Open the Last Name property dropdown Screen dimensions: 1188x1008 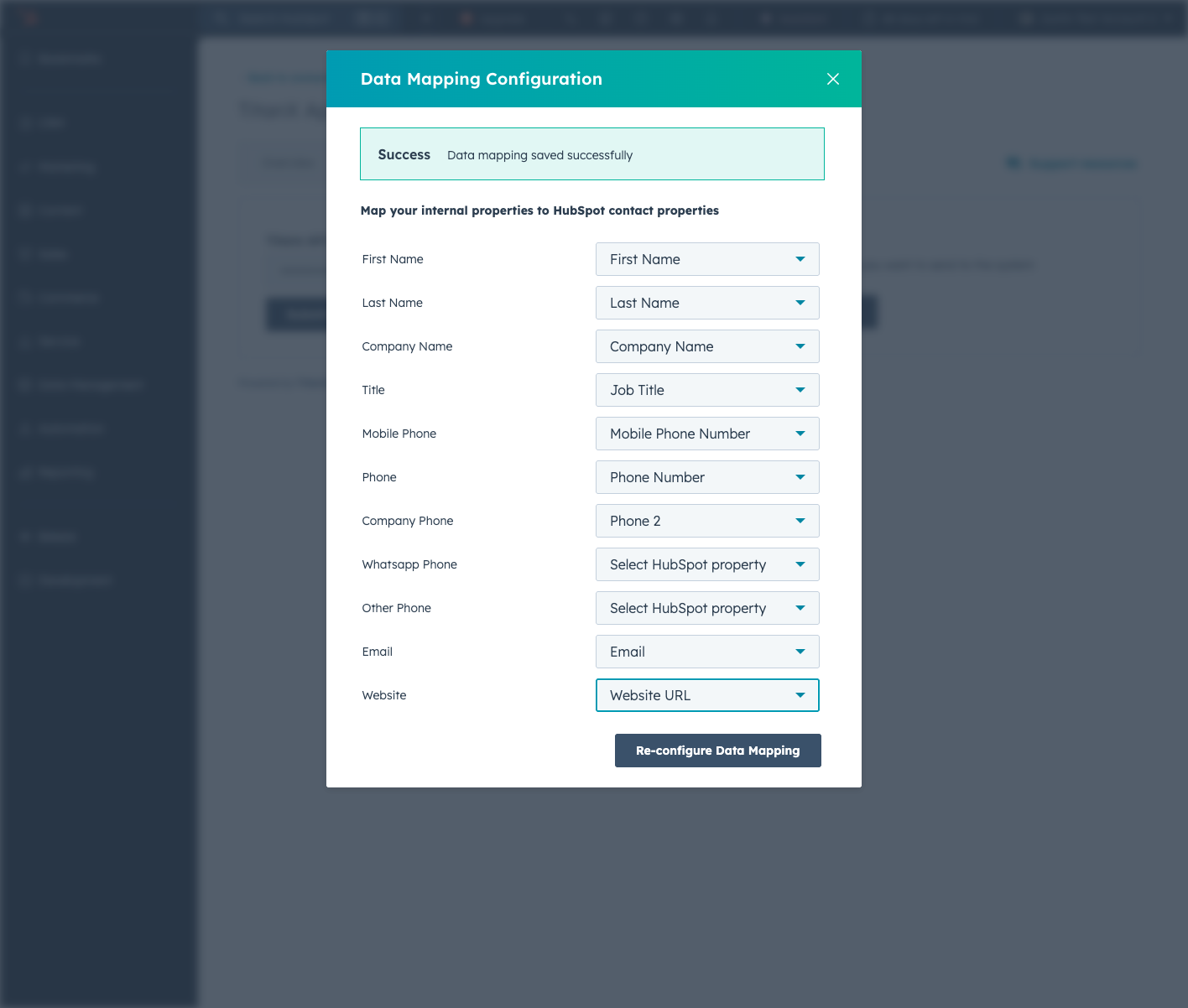pyautogui.click(x=707, y=303)
